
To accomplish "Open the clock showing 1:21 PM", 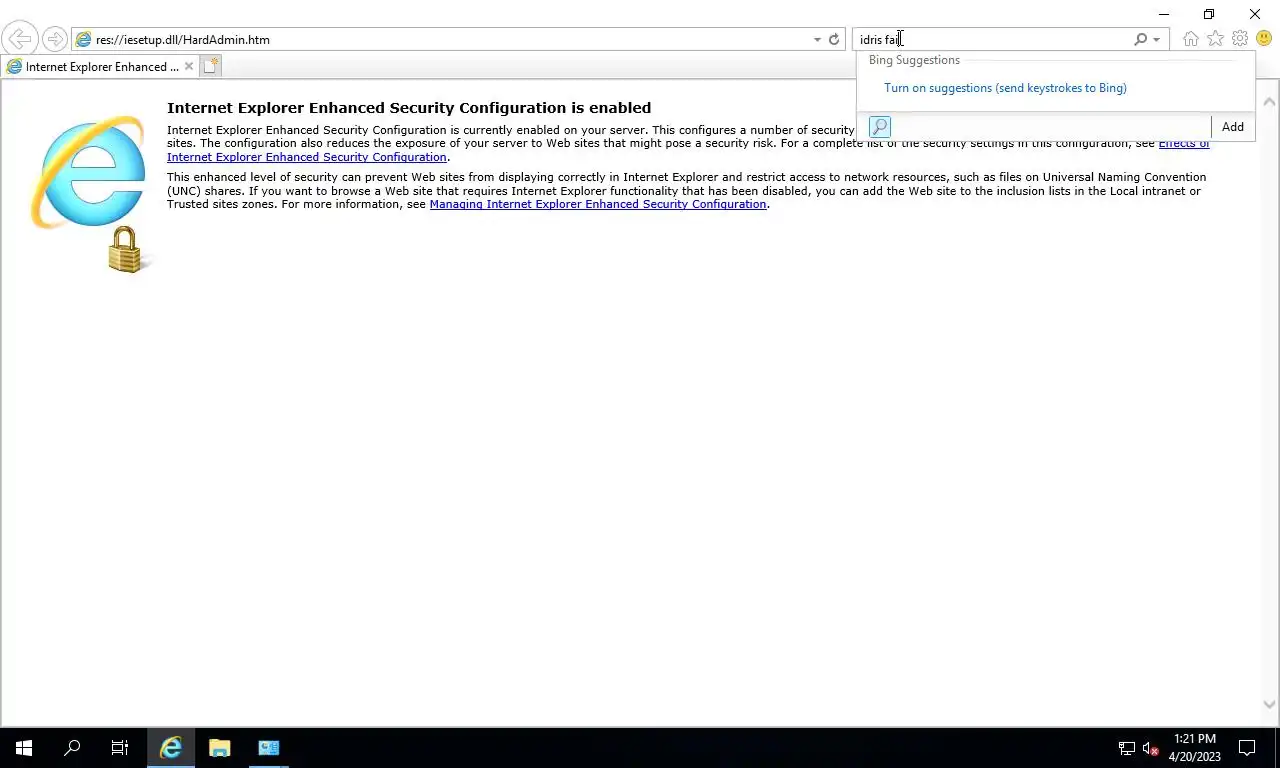I will click(1195, 748).
